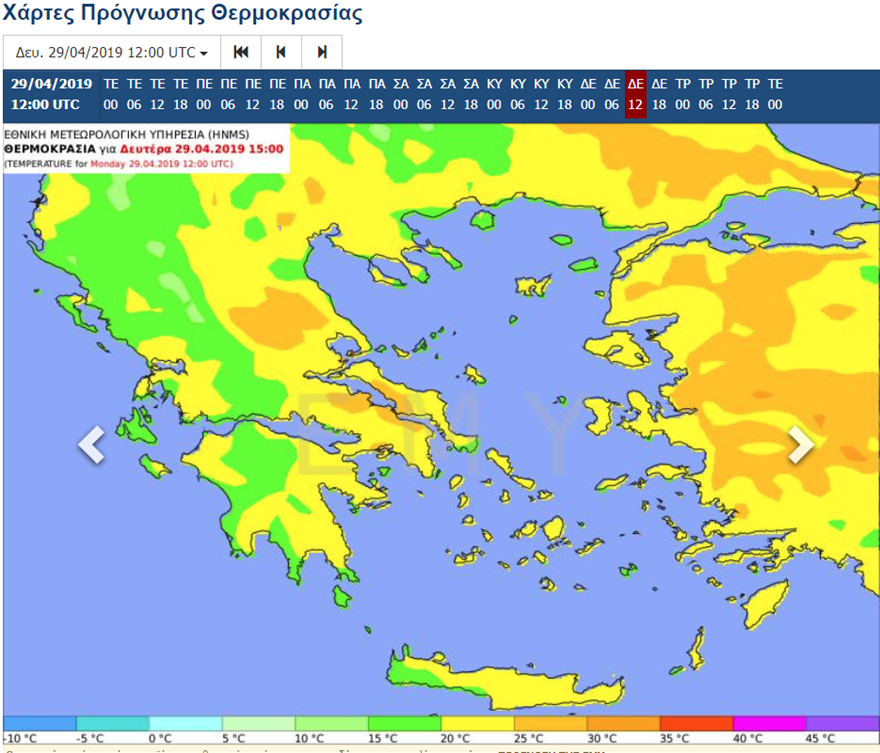The height and width of the screenshot is (753, 880).
Task: Step back to the previous forecast time
Action: point(281,52)
